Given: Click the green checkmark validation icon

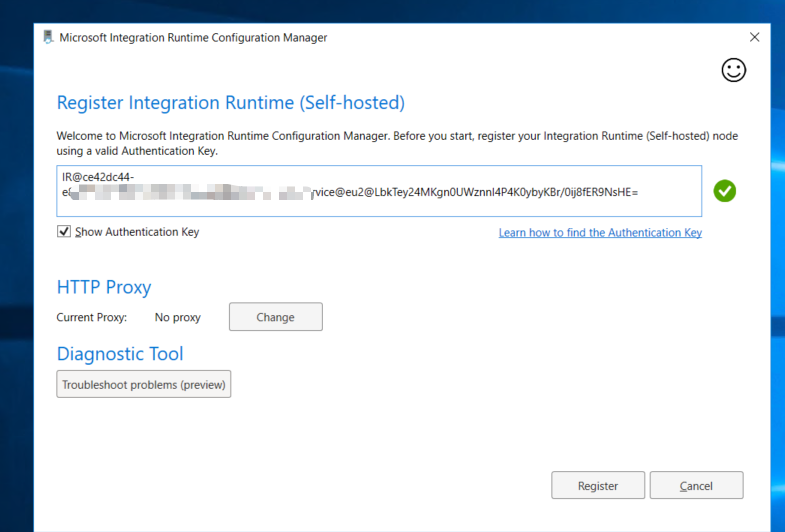Looking at the screenshot, I should [x=725, y=191].
